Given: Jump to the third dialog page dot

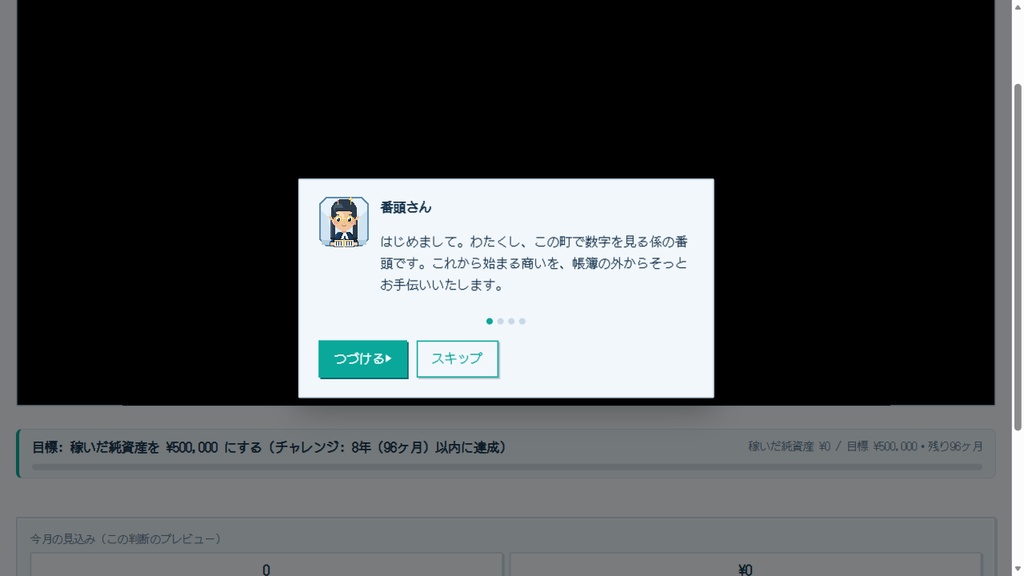Looking at the screenshot, I should point(511,321).
